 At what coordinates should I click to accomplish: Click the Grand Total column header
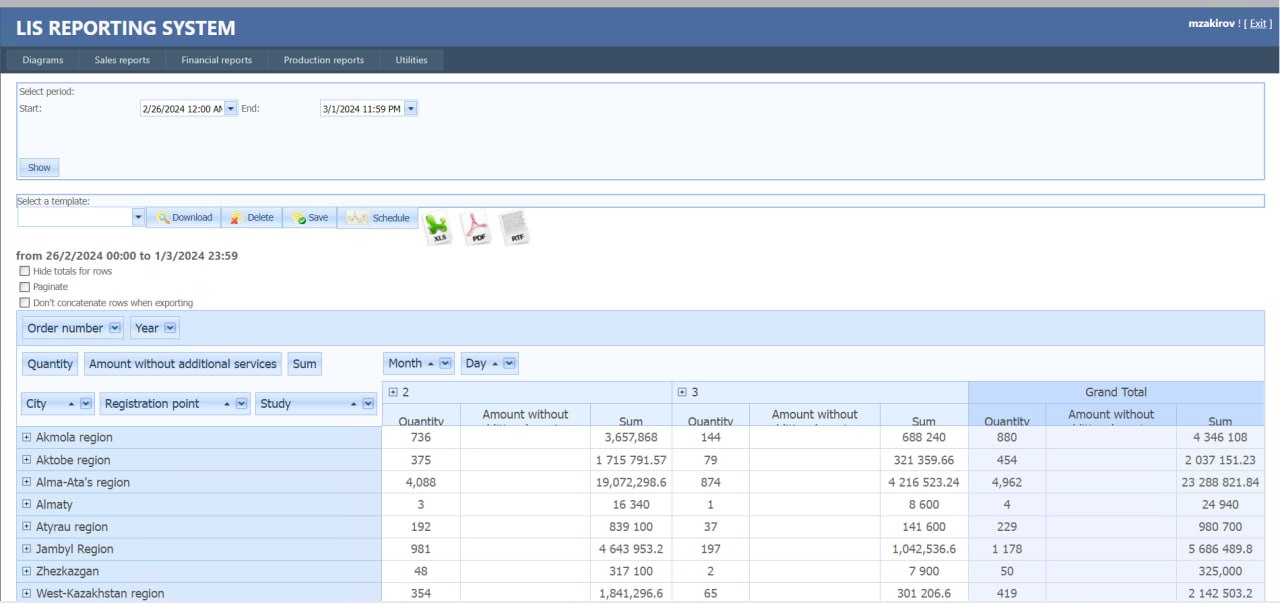point(1116,392)
